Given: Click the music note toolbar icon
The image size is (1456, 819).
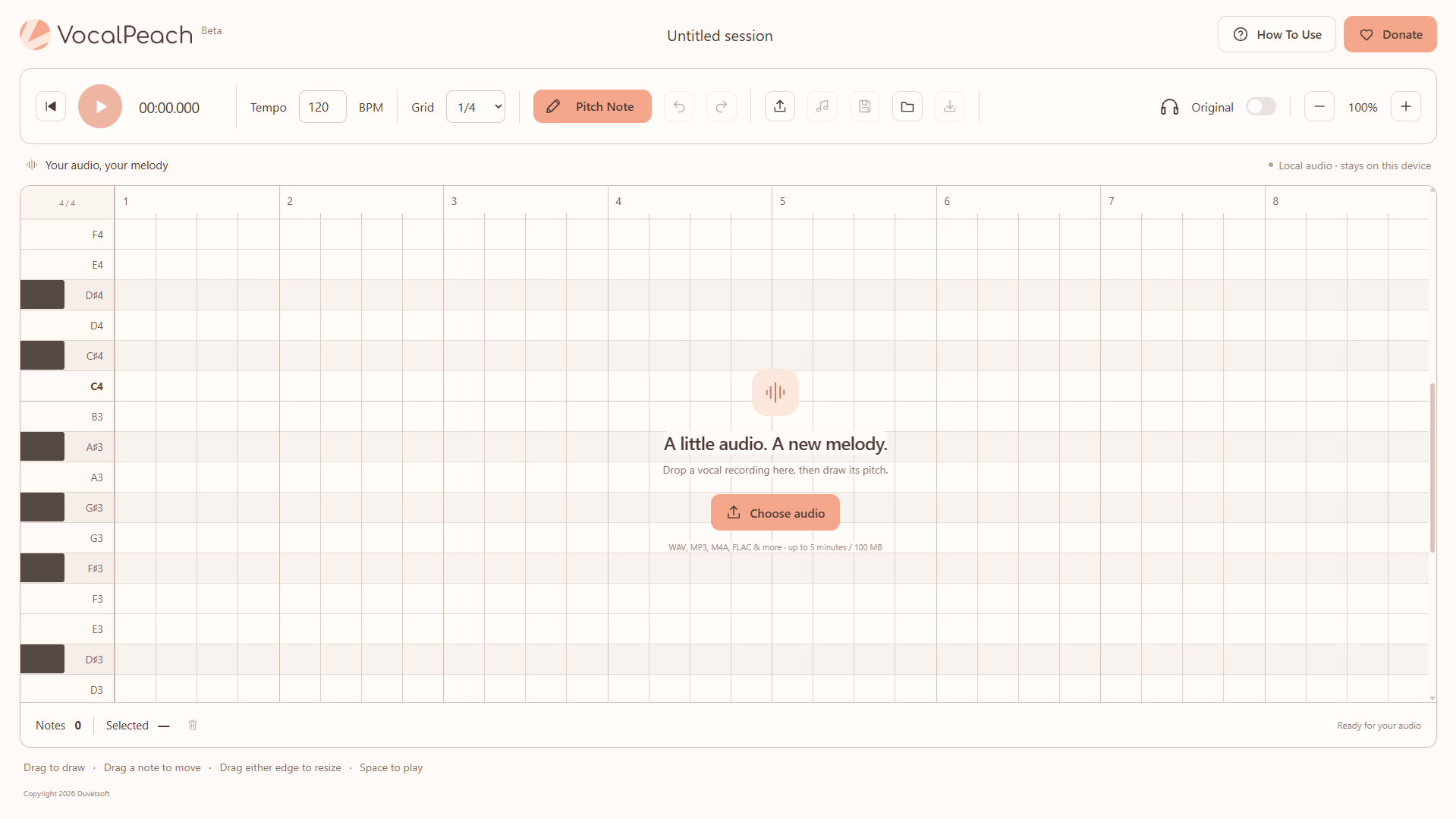Looking at the screenshot, I should click(822, 106).
